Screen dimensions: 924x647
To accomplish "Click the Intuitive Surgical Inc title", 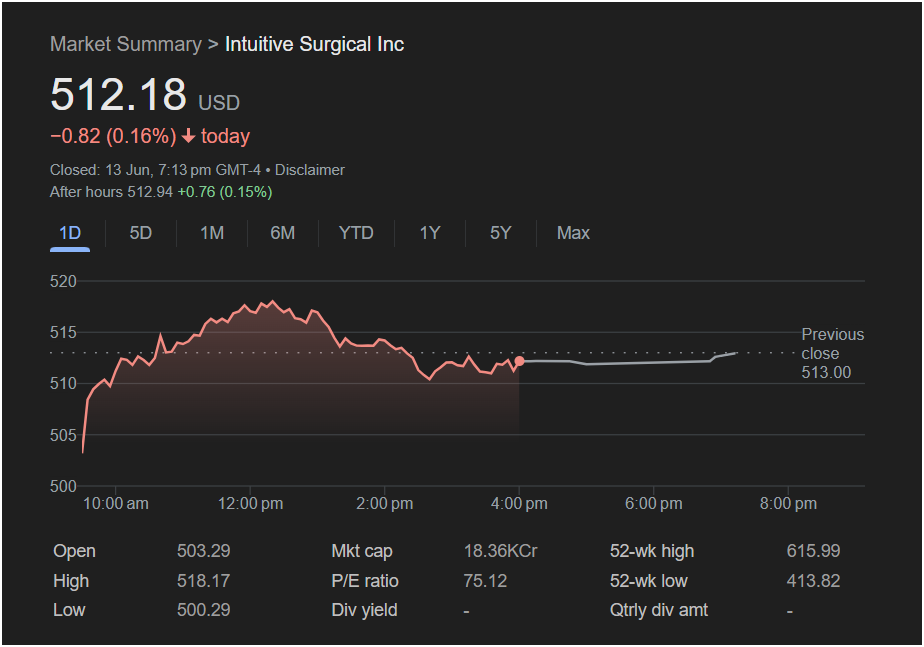I will (x=315, y=44).
